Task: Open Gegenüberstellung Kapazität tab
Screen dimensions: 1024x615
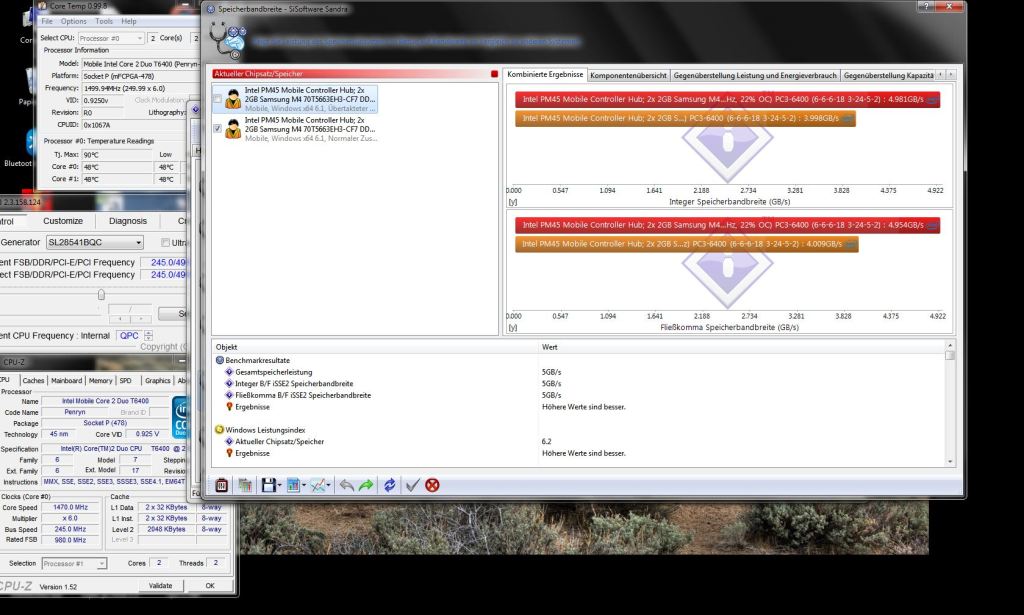Action: point(888,75)
